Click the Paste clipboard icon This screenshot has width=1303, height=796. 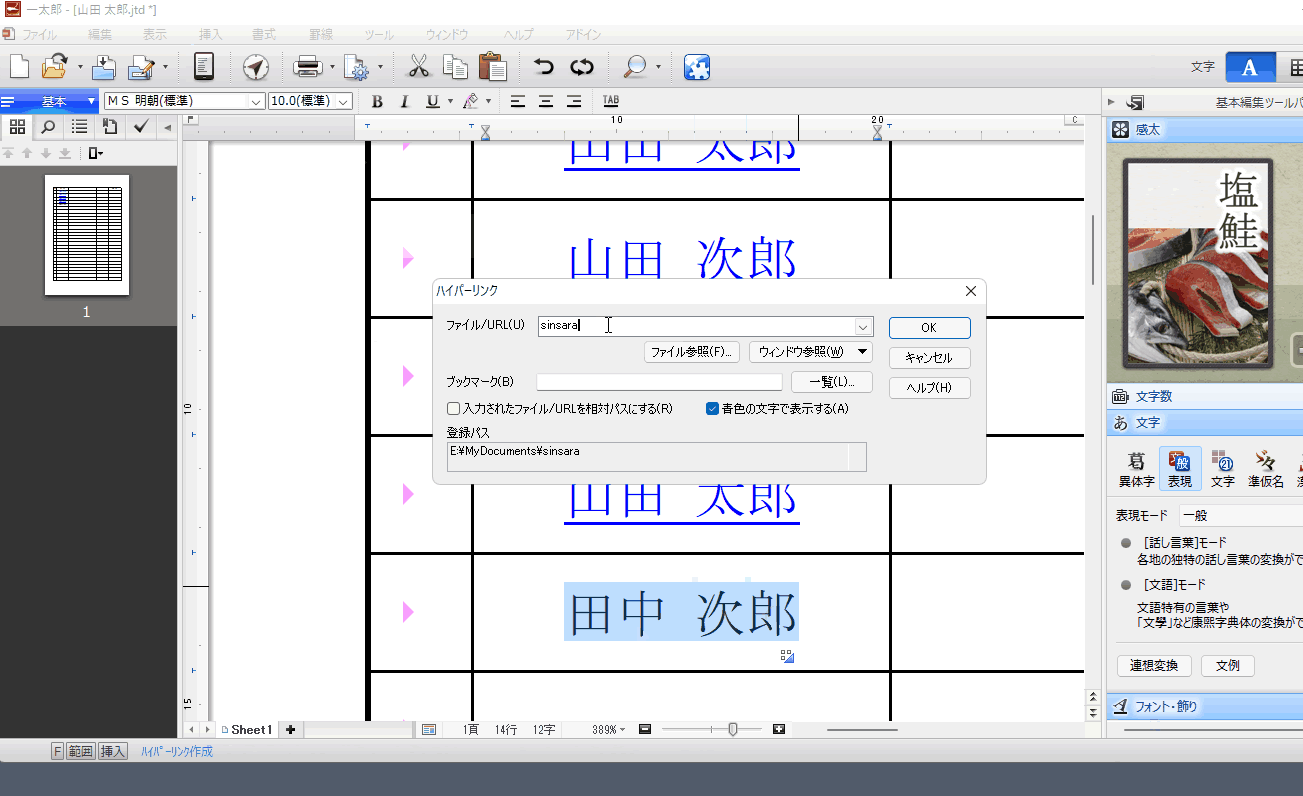click(x=491, y=67)
